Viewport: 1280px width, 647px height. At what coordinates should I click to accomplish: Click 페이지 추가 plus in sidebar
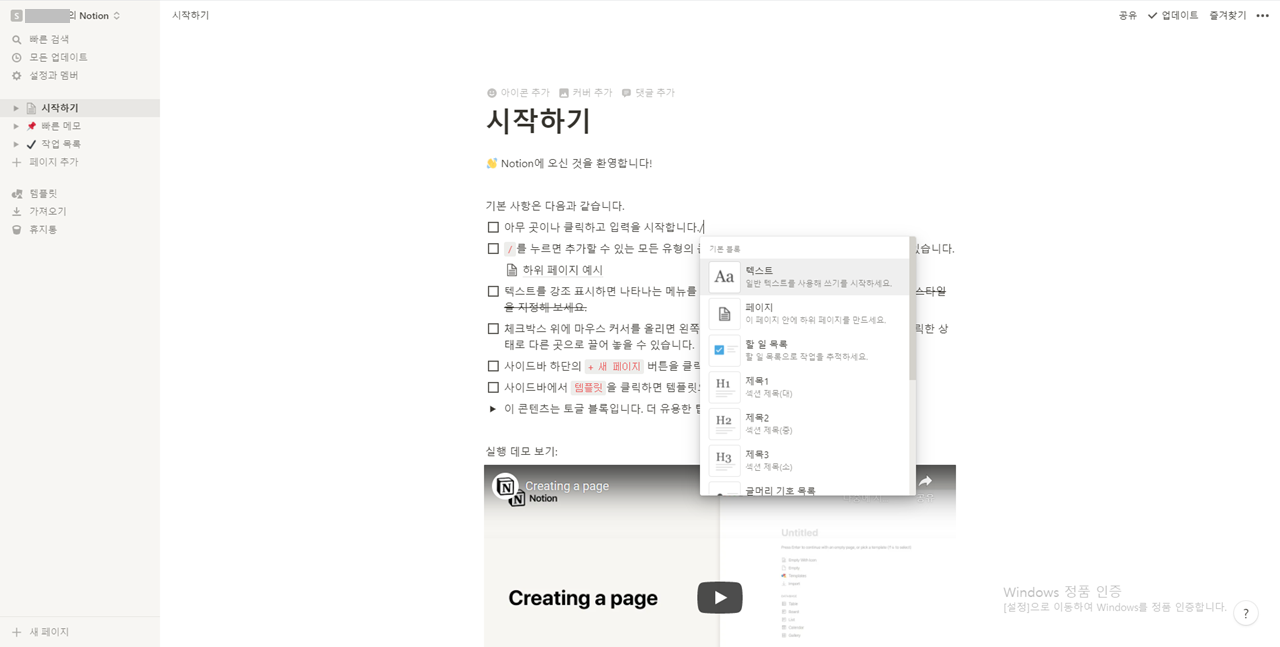(x=16, y=162)
